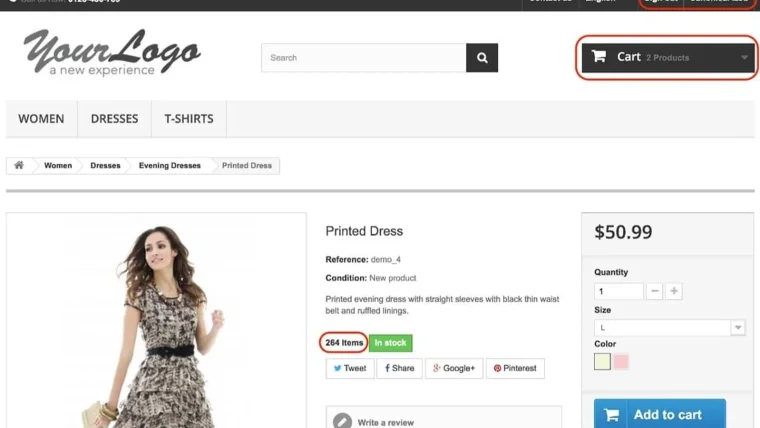Image resolution: width=760 pixels, height=428 pixels.
Task: Go to Dresses breadcrumb link
Action: click(105, 166)
